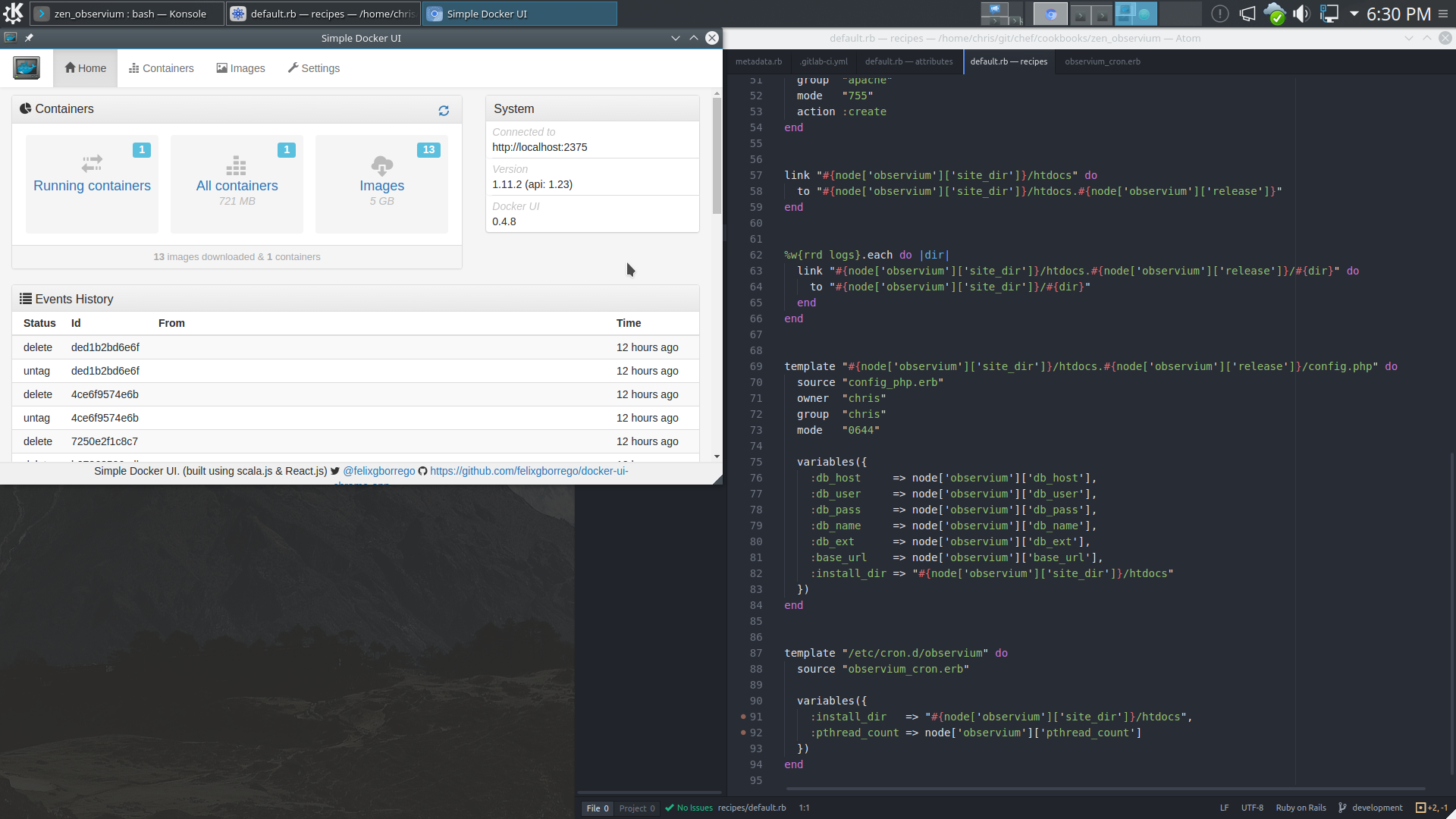The height and width of the screenshot is (819, 1456).
Task: Switch to metadata.rb tab in Atom
Action: coord(758,61)
